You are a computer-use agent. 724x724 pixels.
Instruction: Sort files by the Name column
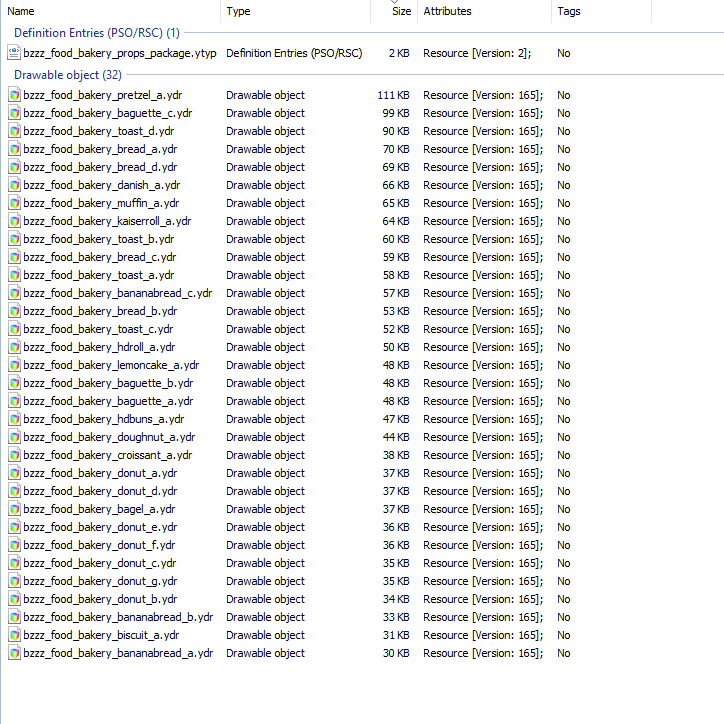pos(111,11)
